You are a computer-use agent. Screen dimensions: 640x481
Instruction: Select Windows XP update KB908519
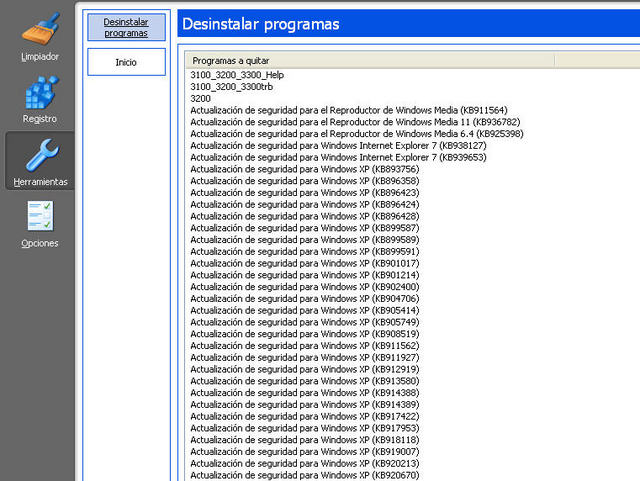[305, 334]
